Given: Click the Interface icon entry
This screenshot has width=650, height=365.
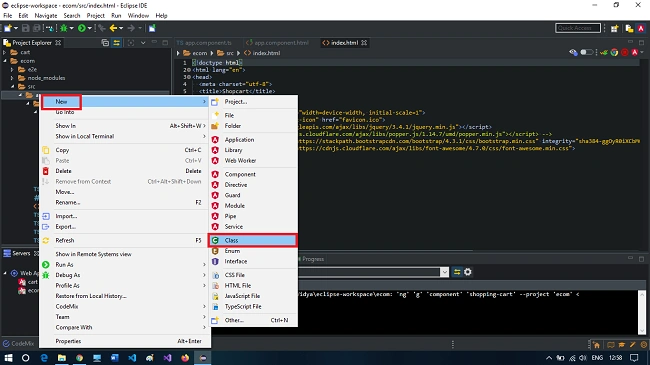Looking at the screenshot, I should 215,261.
